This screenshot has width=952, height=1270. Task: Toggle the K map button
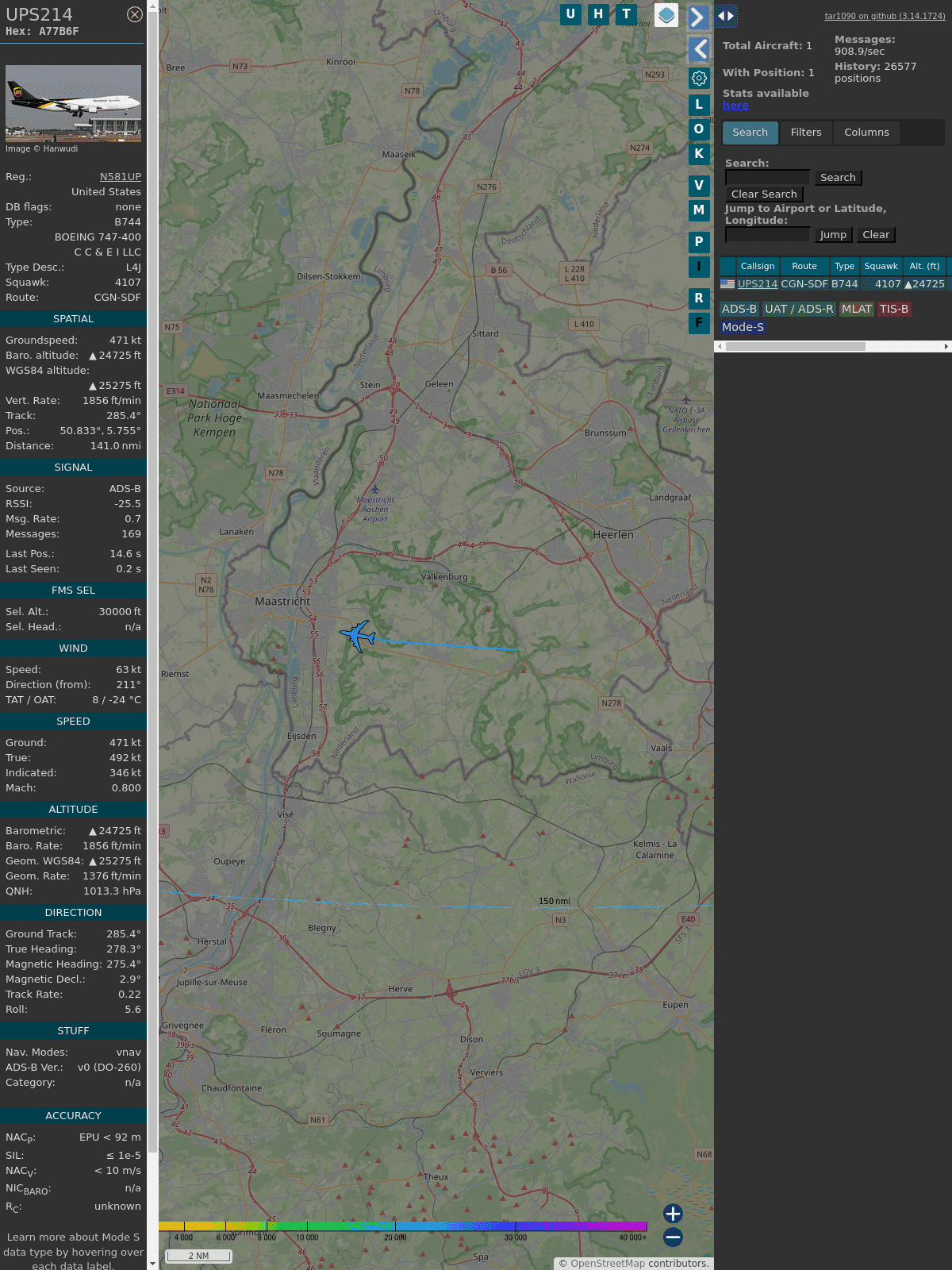pos(699,154)
